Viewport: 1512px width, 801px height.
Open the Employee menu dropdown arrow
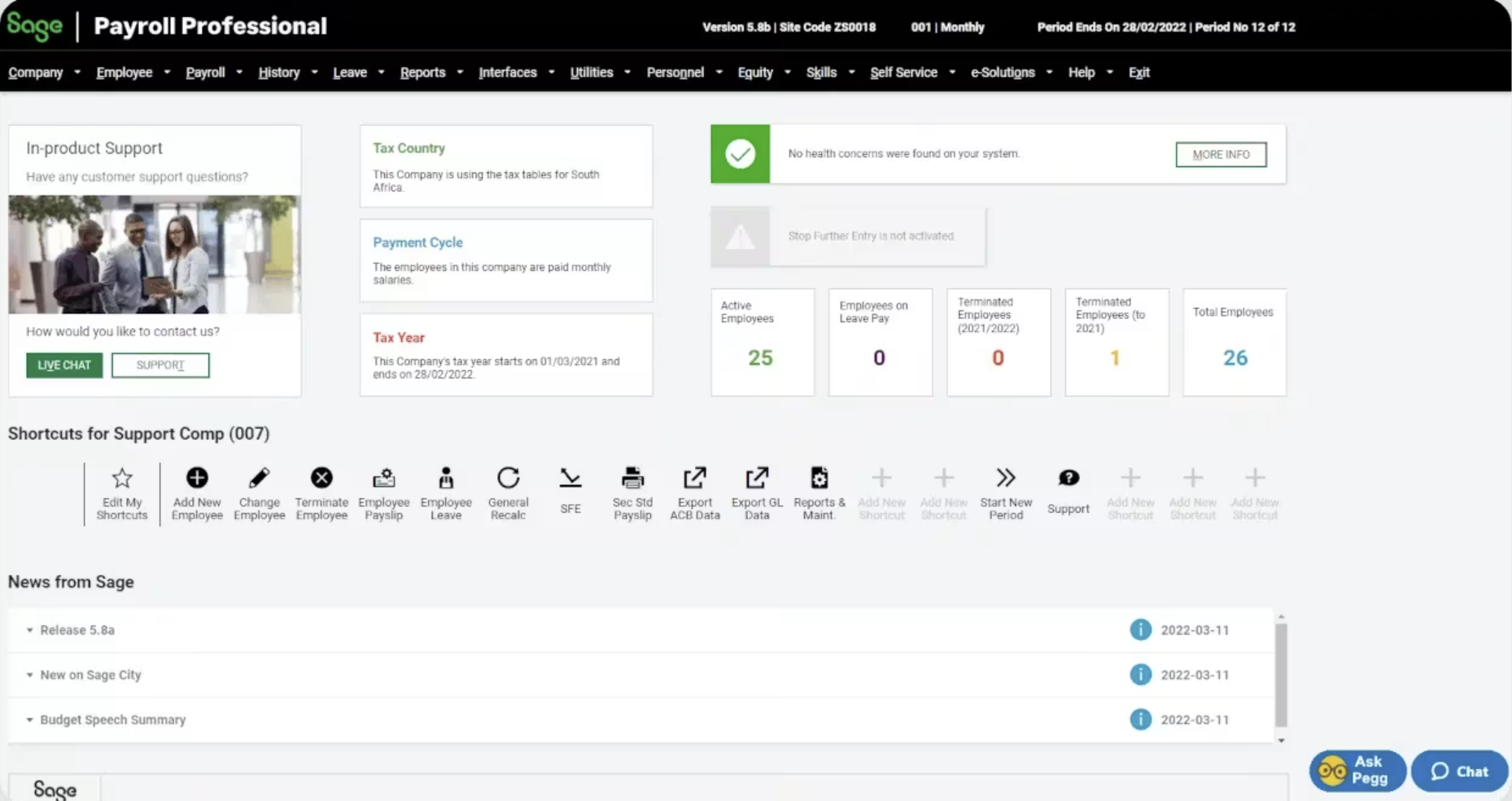(x=167, y=72)
